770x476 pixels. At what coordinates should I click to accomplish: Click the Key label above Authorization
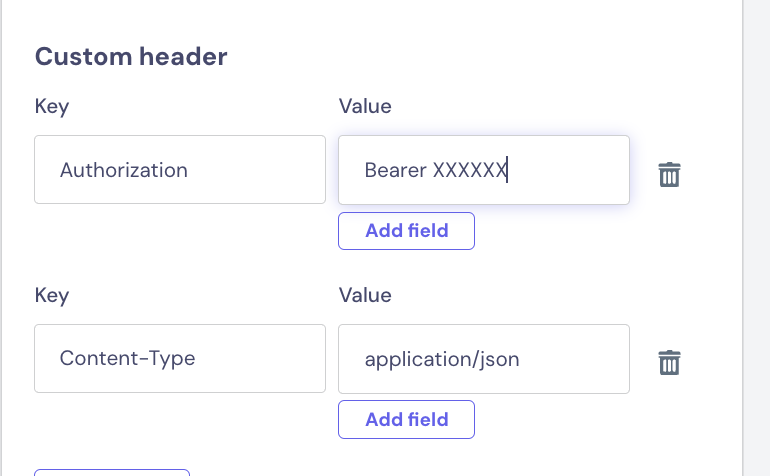(x=52, y=107)
